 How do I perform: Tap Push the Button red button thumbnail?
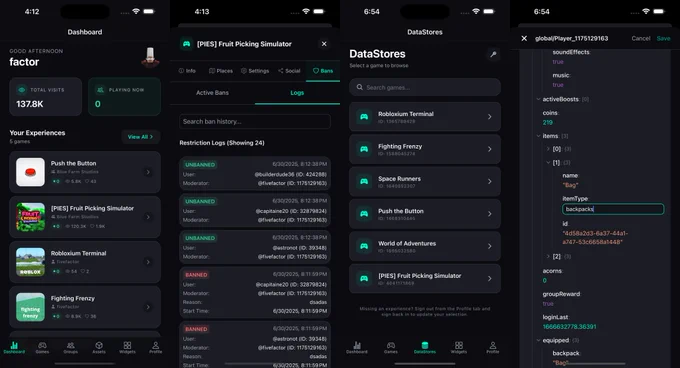[x=30, y=172]
